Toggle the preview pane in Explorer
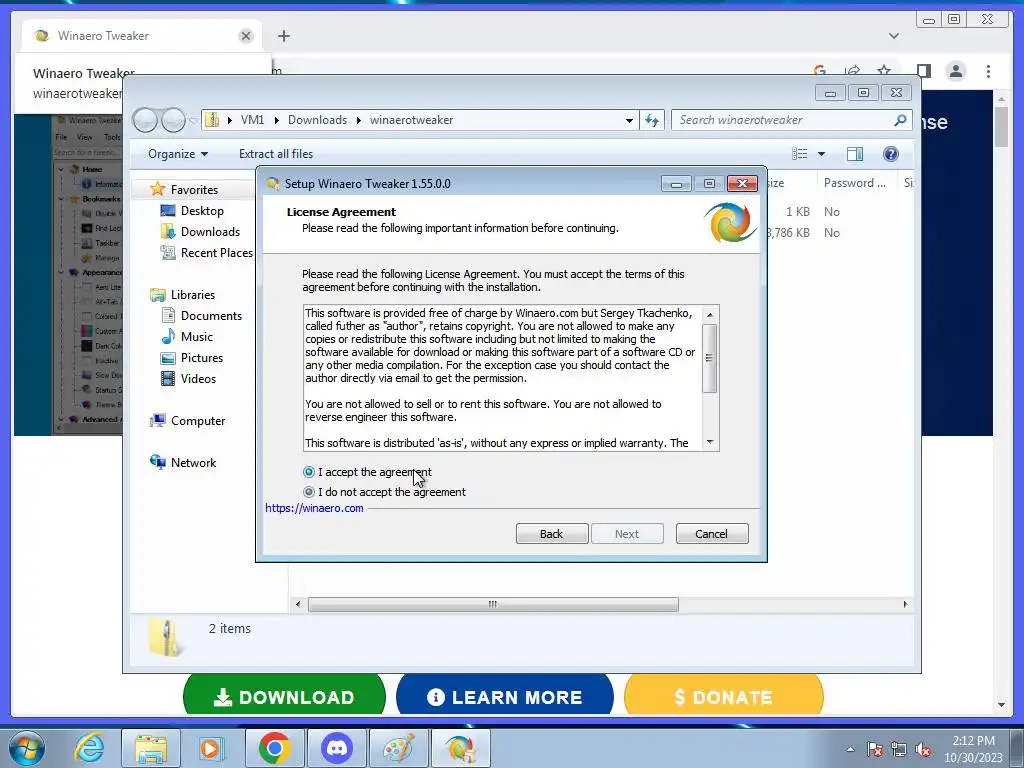Screen dimensions: 1024x768 click(855, 153)
